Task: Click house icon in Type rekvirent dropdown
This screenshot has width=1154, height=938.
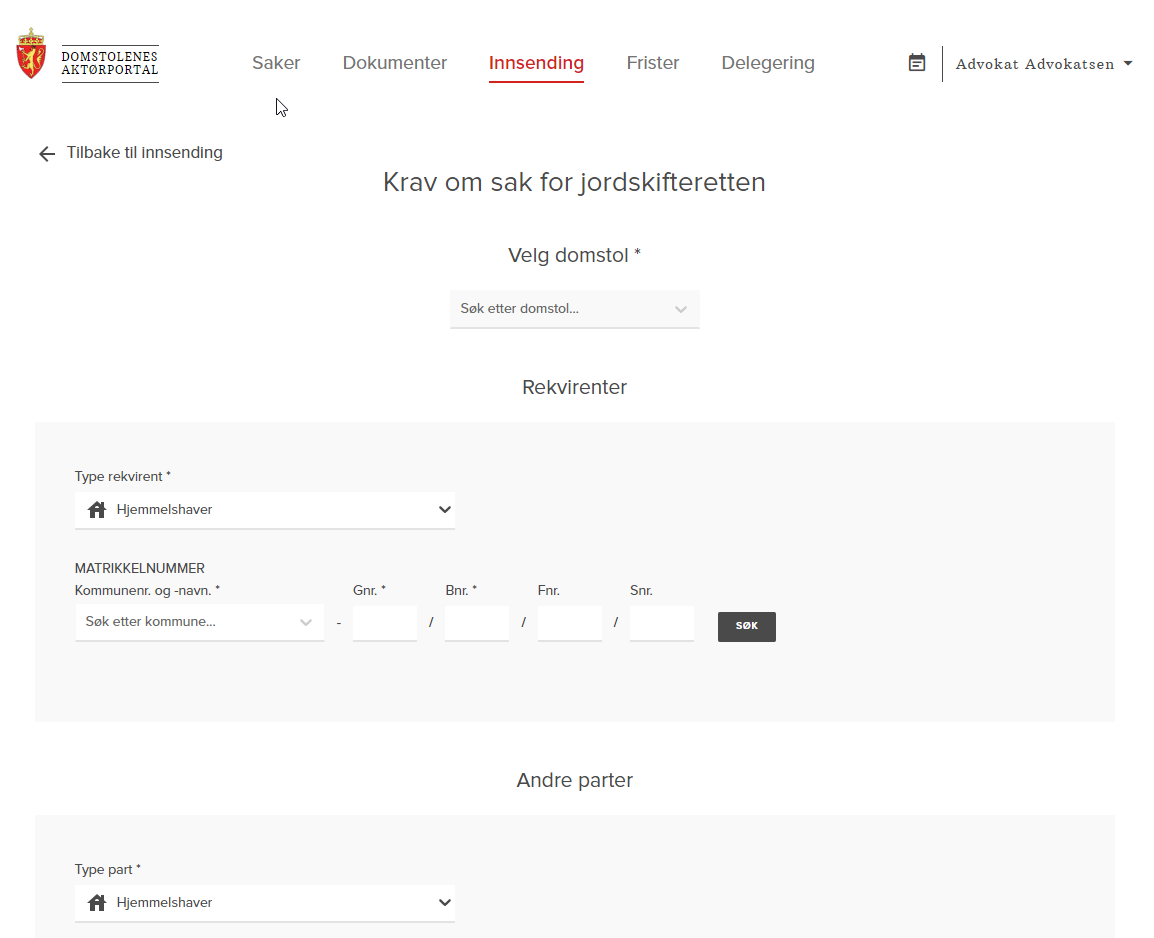Action: click(x=97, y=510)
